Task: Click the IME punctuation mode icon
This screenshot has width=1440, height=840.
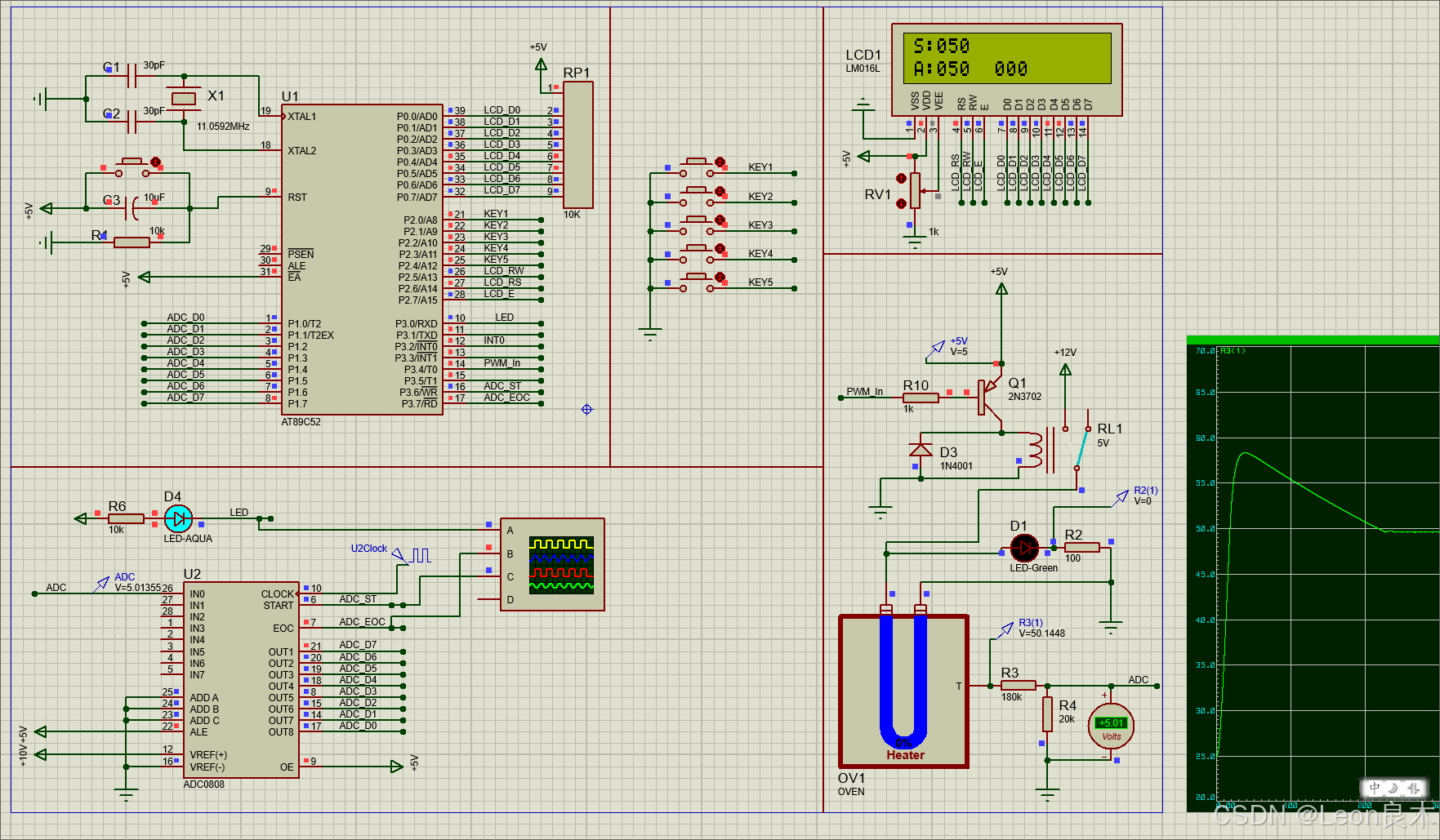Action: [1412, 788]
